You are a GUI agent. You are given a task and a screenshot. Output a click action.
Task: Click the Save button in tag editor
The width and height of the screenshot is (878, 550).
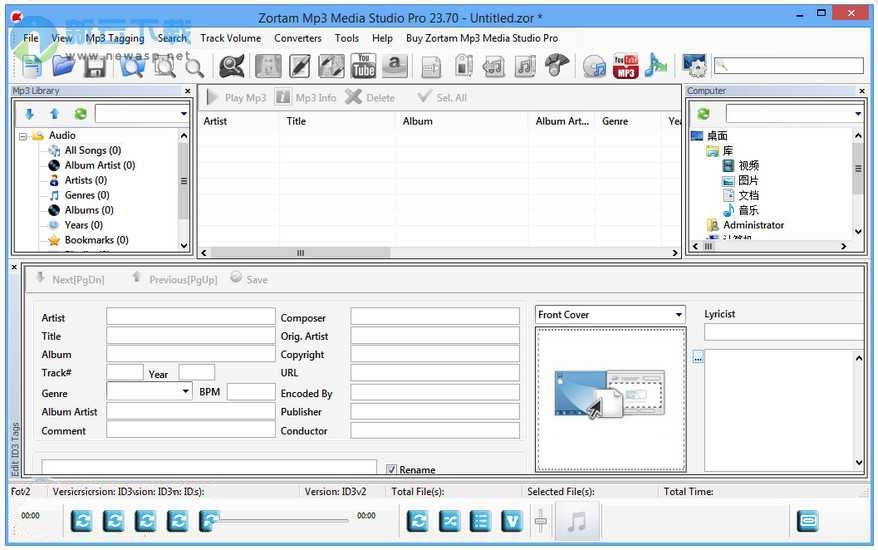249,279
